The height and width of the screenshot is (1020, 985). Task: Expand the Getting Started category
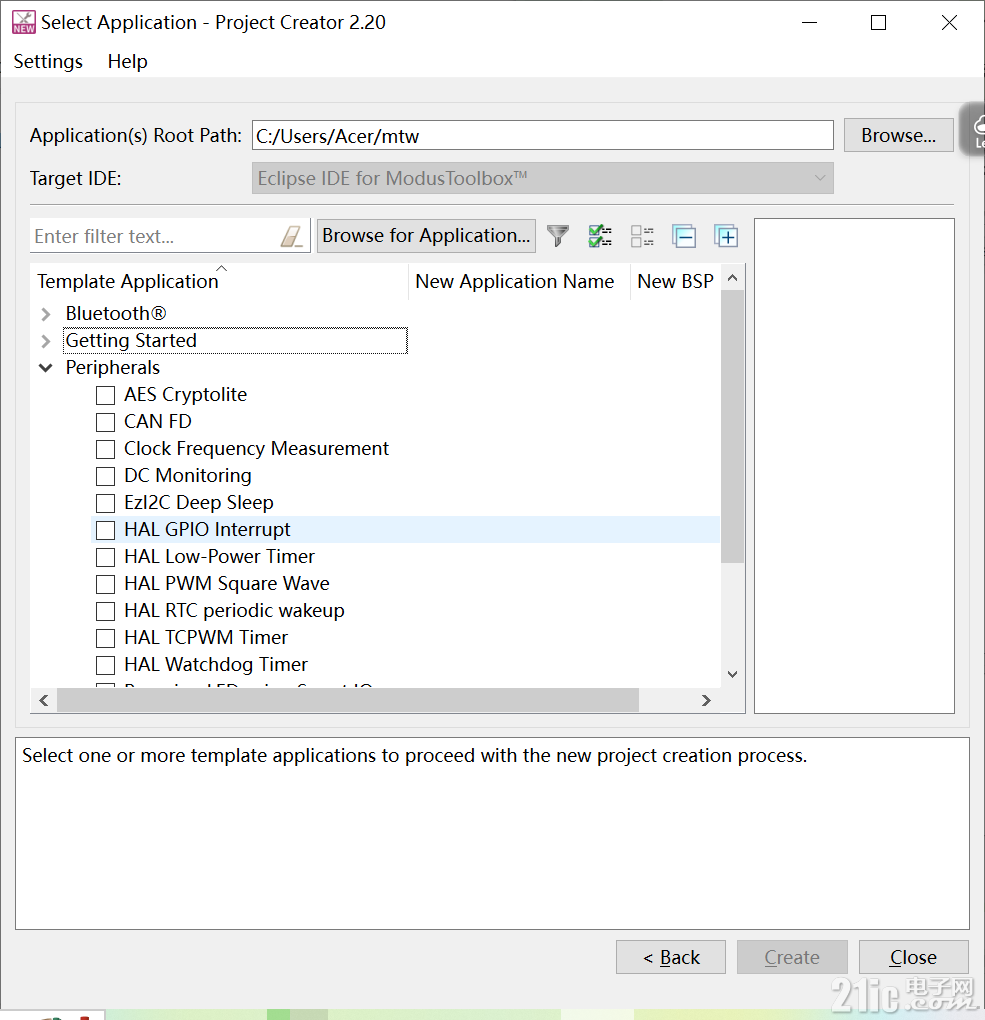click(x=46, y=341)
